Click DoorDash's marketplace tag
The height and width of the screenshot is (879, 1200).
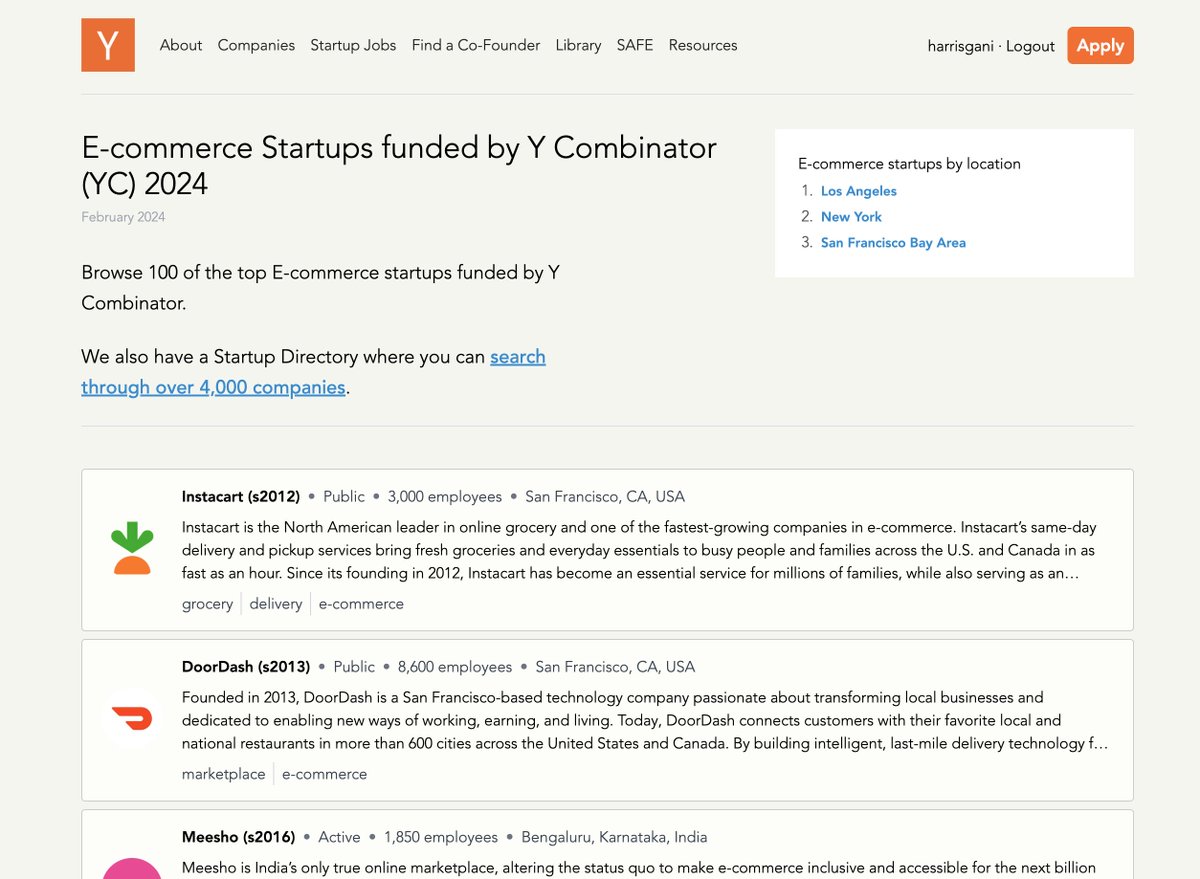tap(224, 774)
